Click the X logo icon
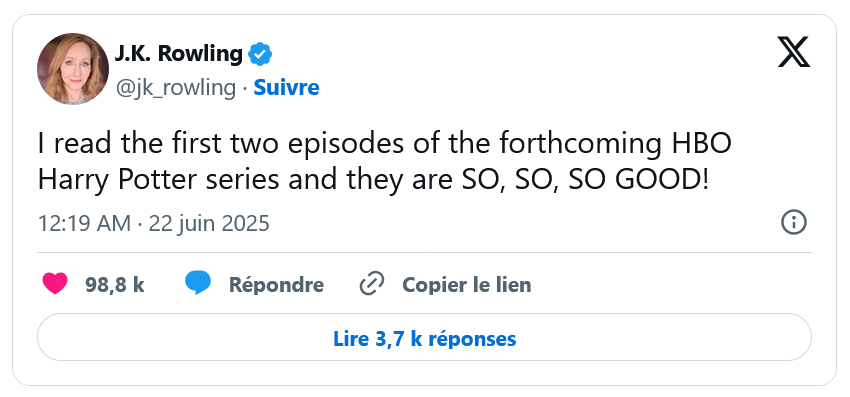Viewport: 850px width, 397px height. pyautogui.click(x=794, y=52)
